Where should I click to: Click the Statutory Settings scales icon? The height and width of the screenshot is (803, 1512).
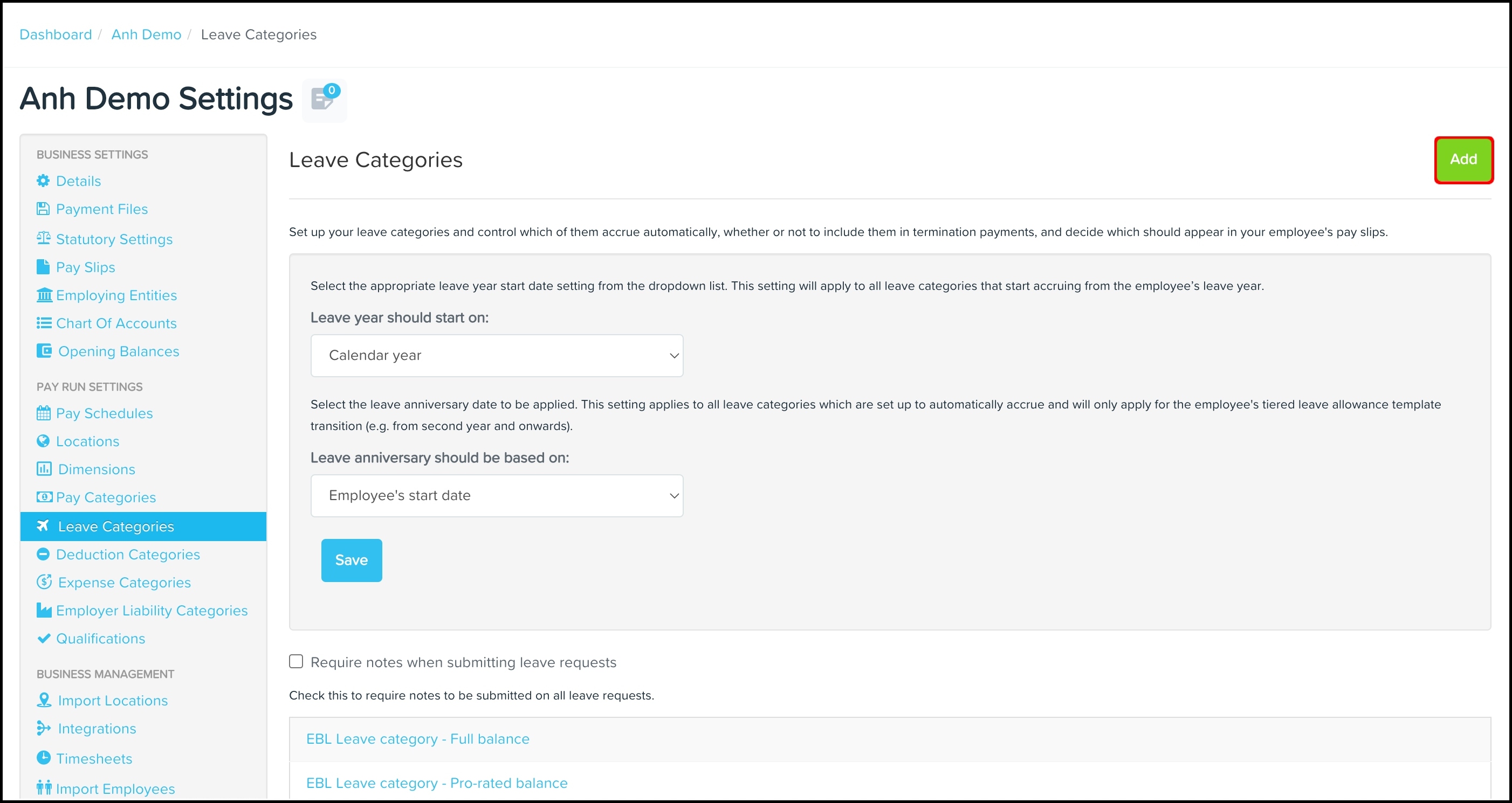pyautogui.click(x=44, y=238)
